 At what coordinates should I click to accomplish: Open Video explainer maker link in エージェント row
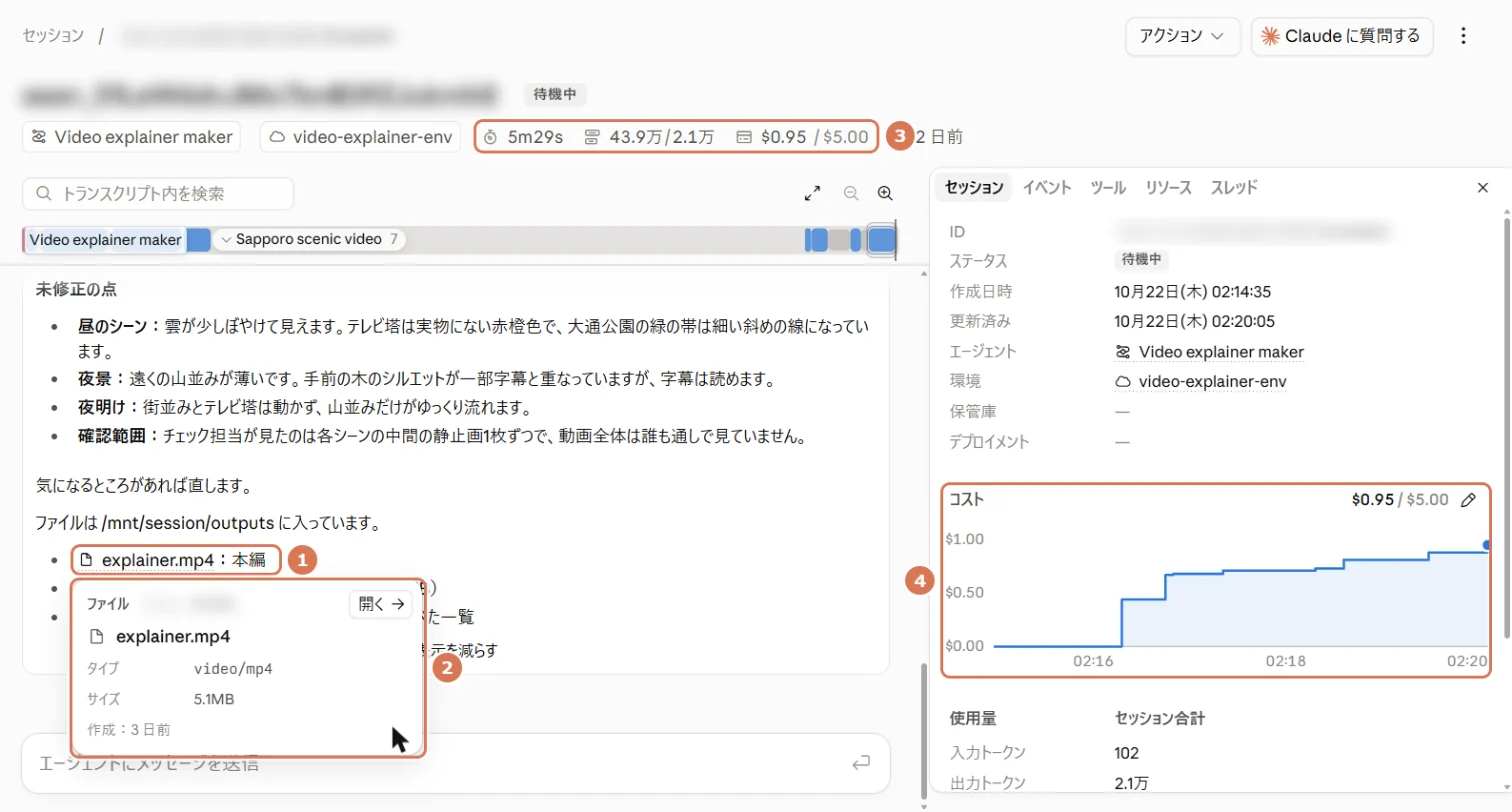coord(1209,352)
